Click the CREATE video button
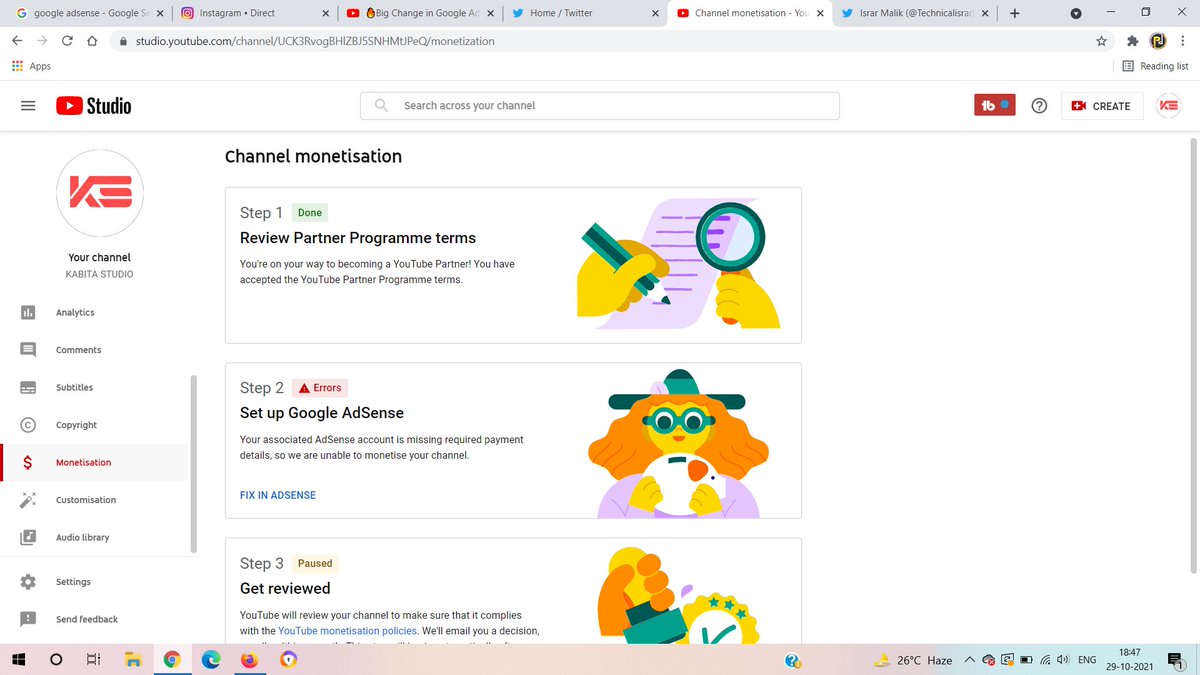1200x675 pixels. pyautogui.click(x=1100, y=106)
